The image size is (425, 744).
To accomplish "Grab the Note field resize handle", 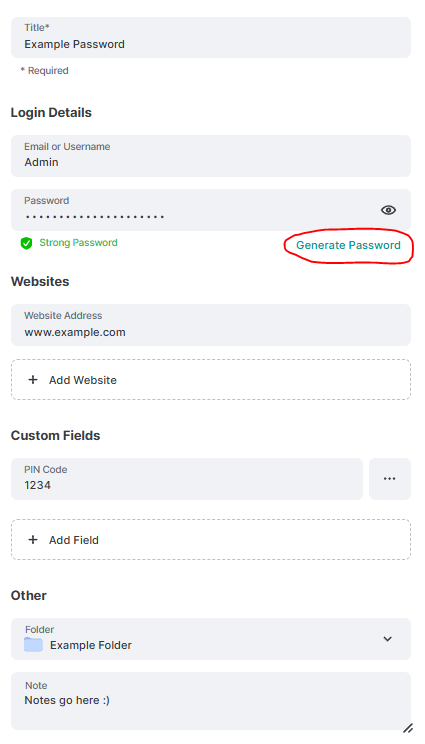I will [x=407, y=728].
